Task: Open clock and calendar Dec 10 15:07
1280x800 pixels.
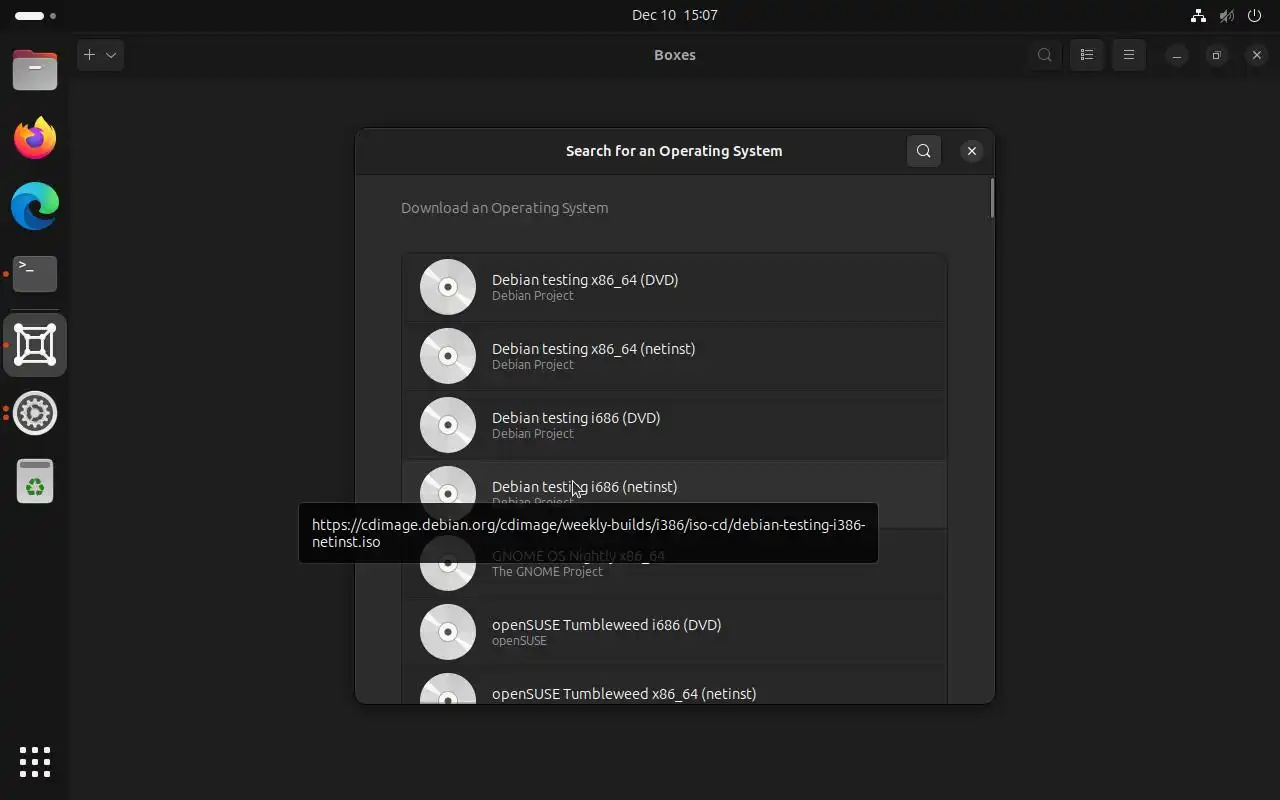Action: [x=675, y=15]
